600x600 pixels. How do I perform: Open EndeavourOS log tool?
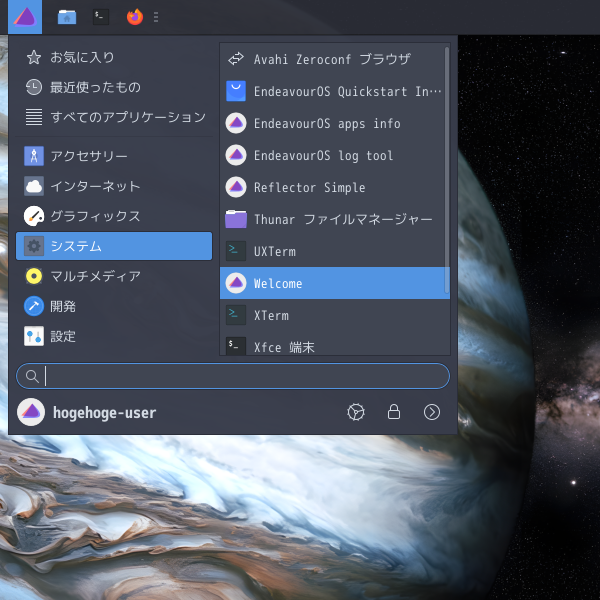[332, 155]
